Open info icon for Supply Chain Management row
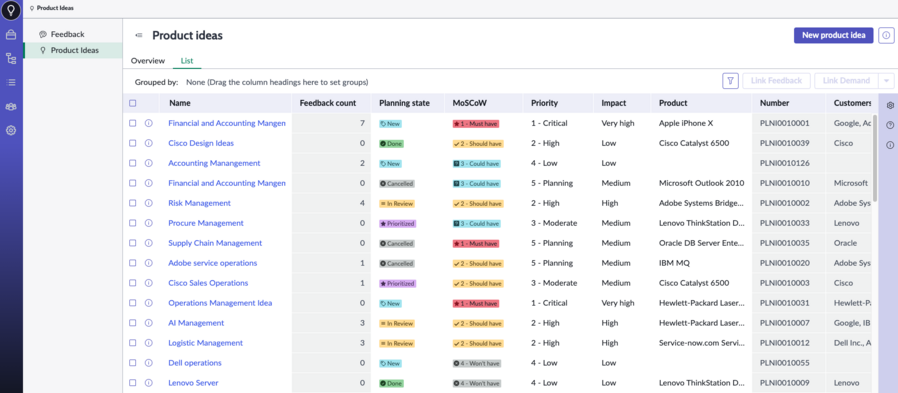 coord(148,243)
